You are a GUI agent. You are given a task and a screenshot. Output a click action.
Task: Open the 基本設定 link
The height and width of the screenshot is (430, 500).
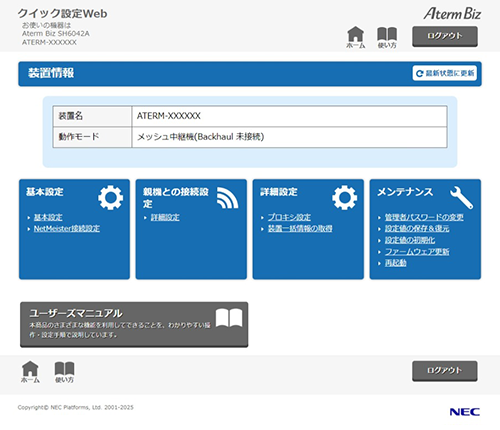pos(48,217)
